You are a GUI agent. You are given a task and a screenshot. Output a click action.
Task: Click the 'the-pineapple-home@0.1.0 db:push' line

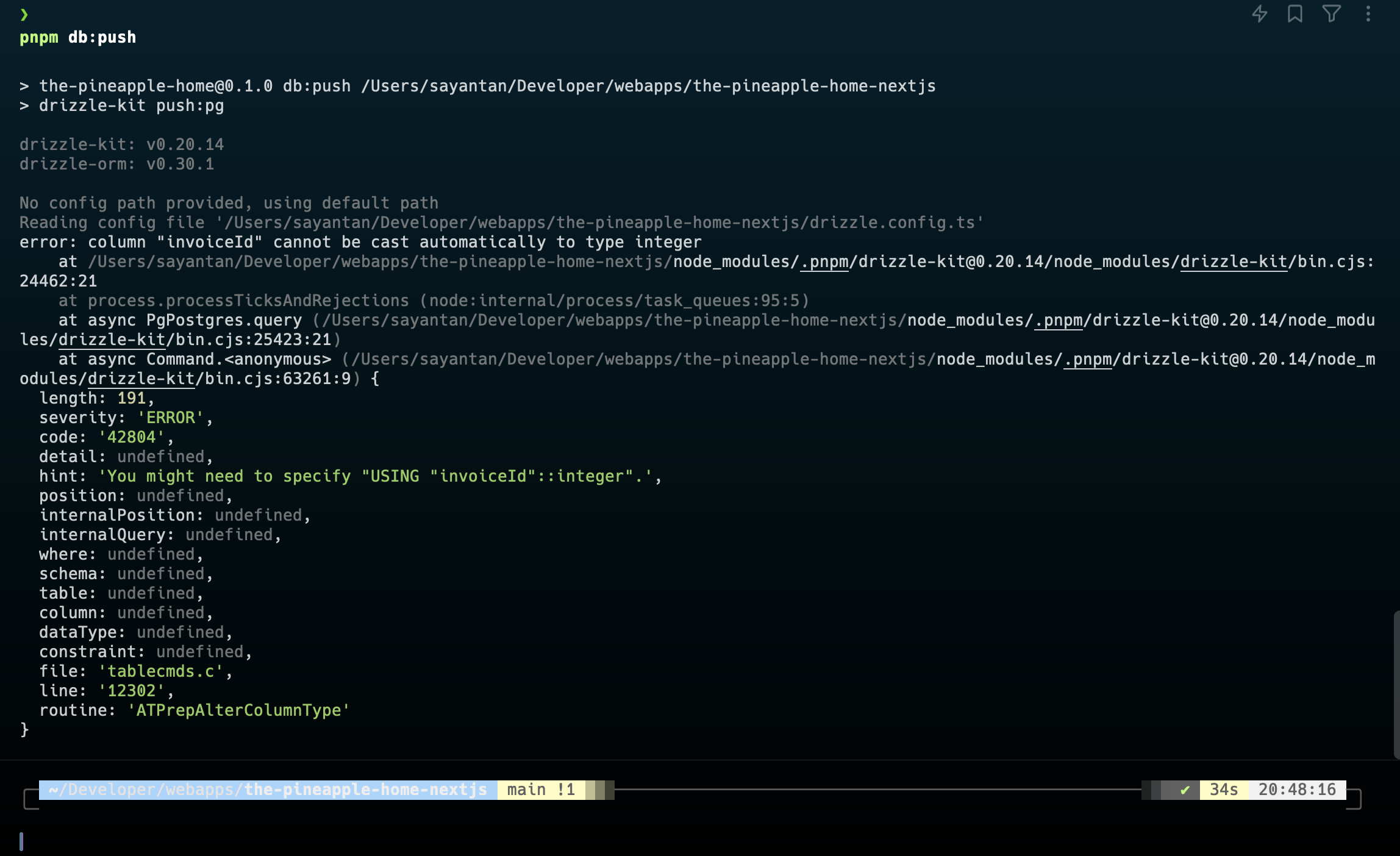click(478, 86)
